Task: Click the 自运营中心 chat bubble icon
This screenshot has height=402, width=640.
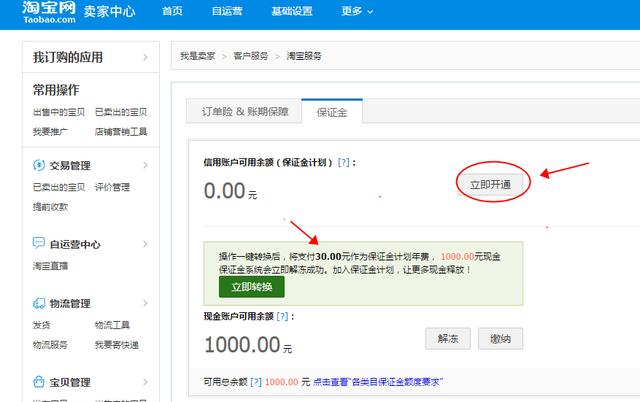Action: [39, 243]
